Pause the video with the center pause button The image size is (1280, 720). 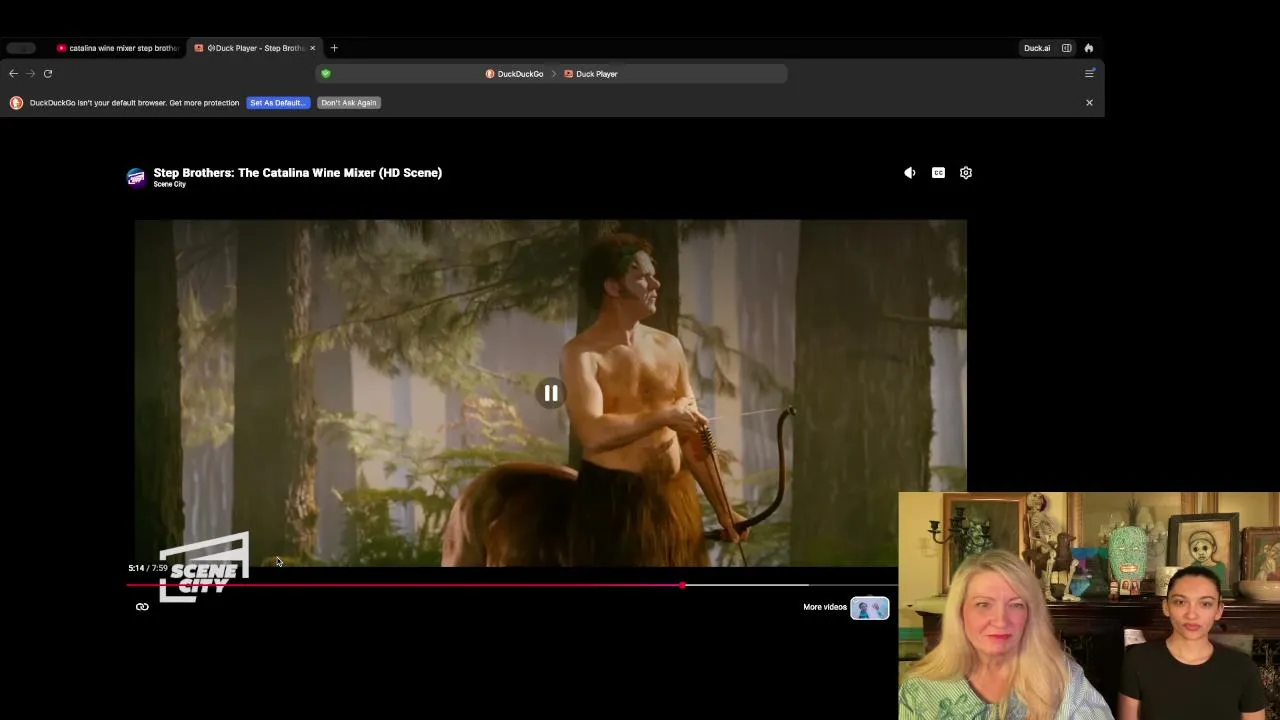[551, 393]
